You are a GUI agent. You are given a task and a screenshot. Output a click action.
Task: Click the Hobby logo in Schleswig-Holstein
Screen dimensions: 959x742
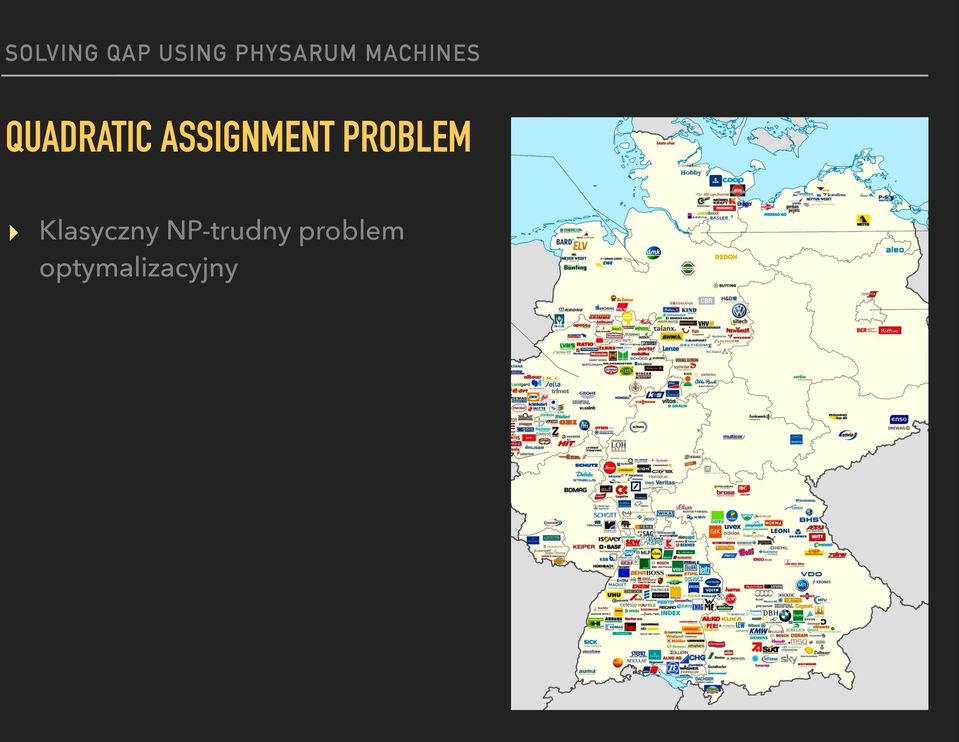[691, 173]
